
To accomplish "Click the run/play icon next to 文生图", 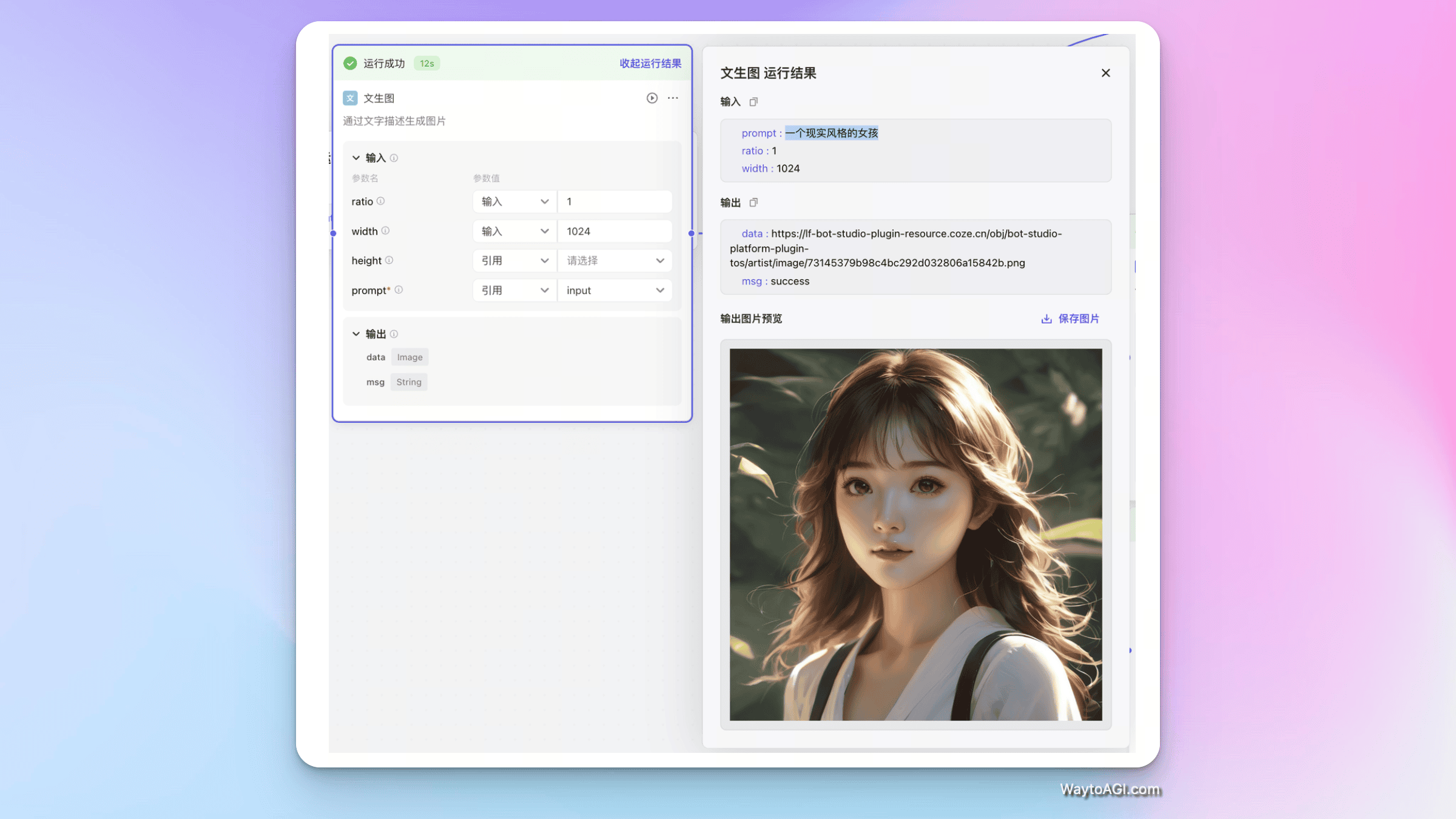I will coord(652,98).
